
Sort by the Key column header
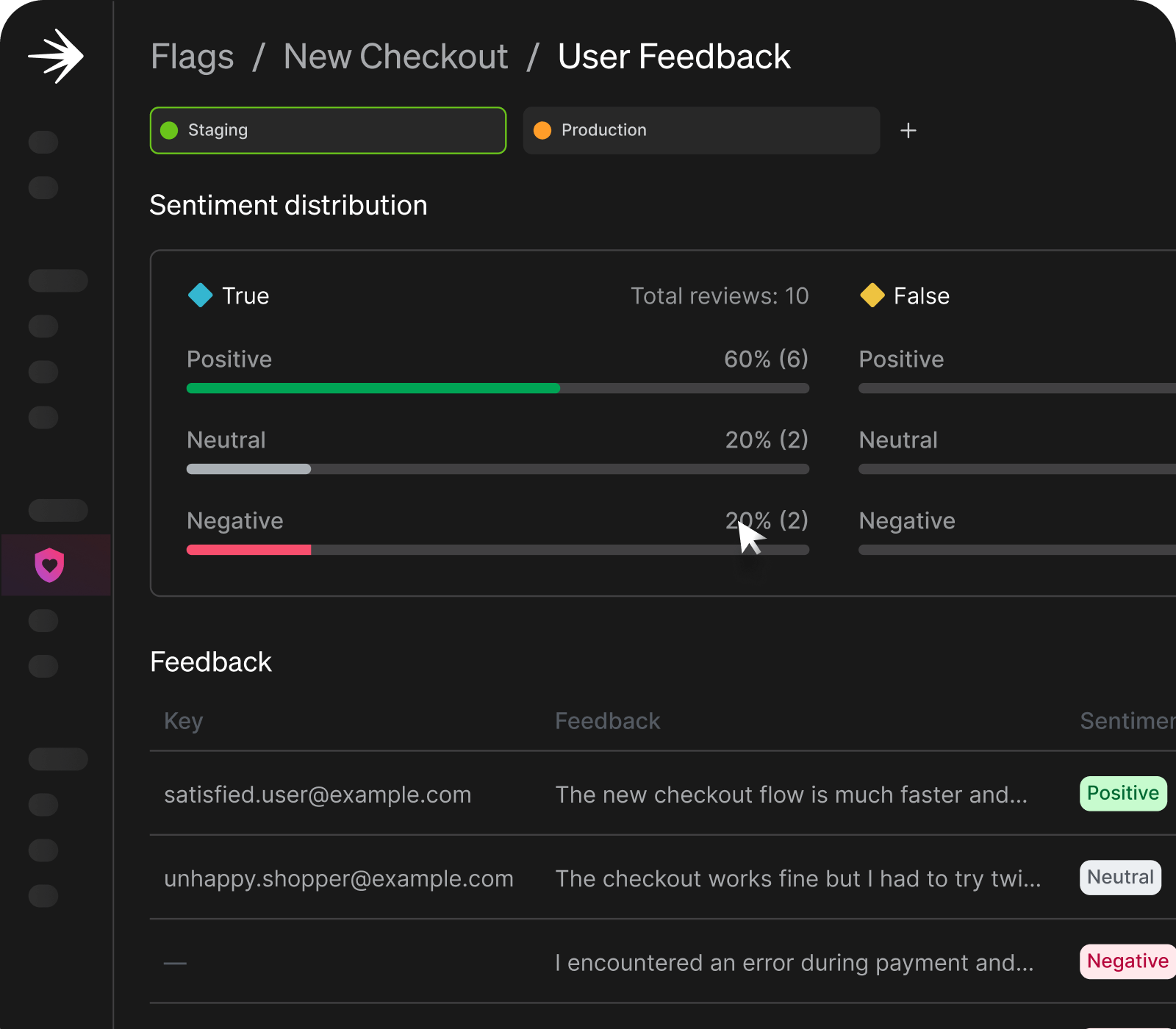(x=183, y=721)
